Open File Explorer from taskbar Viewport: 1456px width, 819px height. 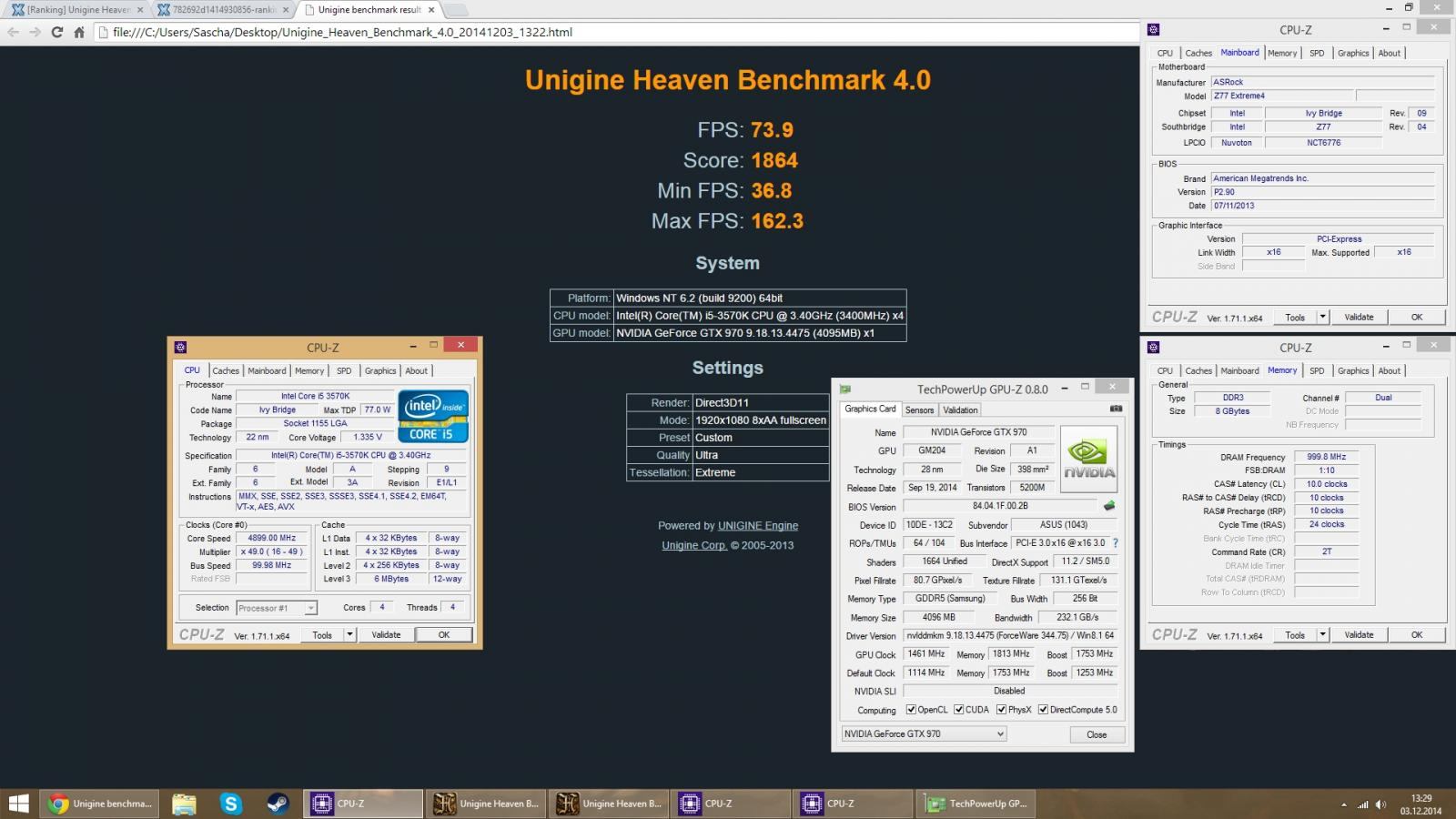(184, 804)
